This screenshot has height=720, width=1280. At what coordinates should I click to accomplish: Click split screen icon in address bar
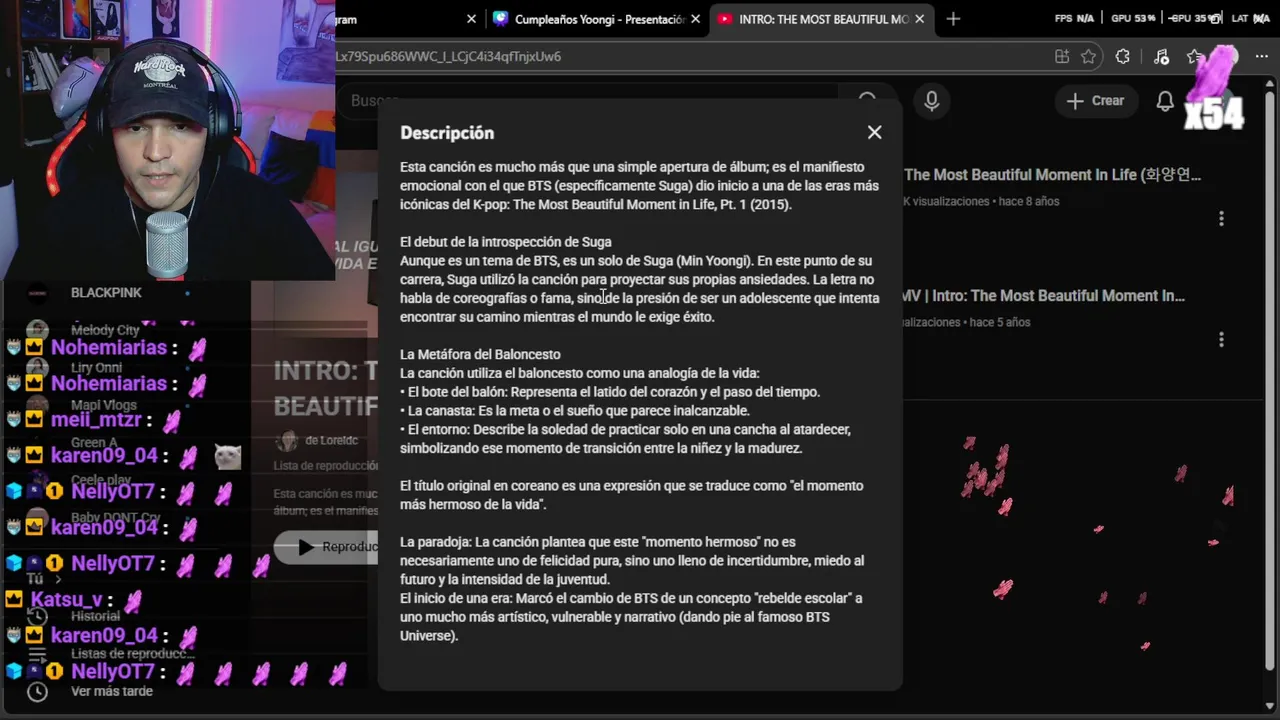tap(1061, 57)
